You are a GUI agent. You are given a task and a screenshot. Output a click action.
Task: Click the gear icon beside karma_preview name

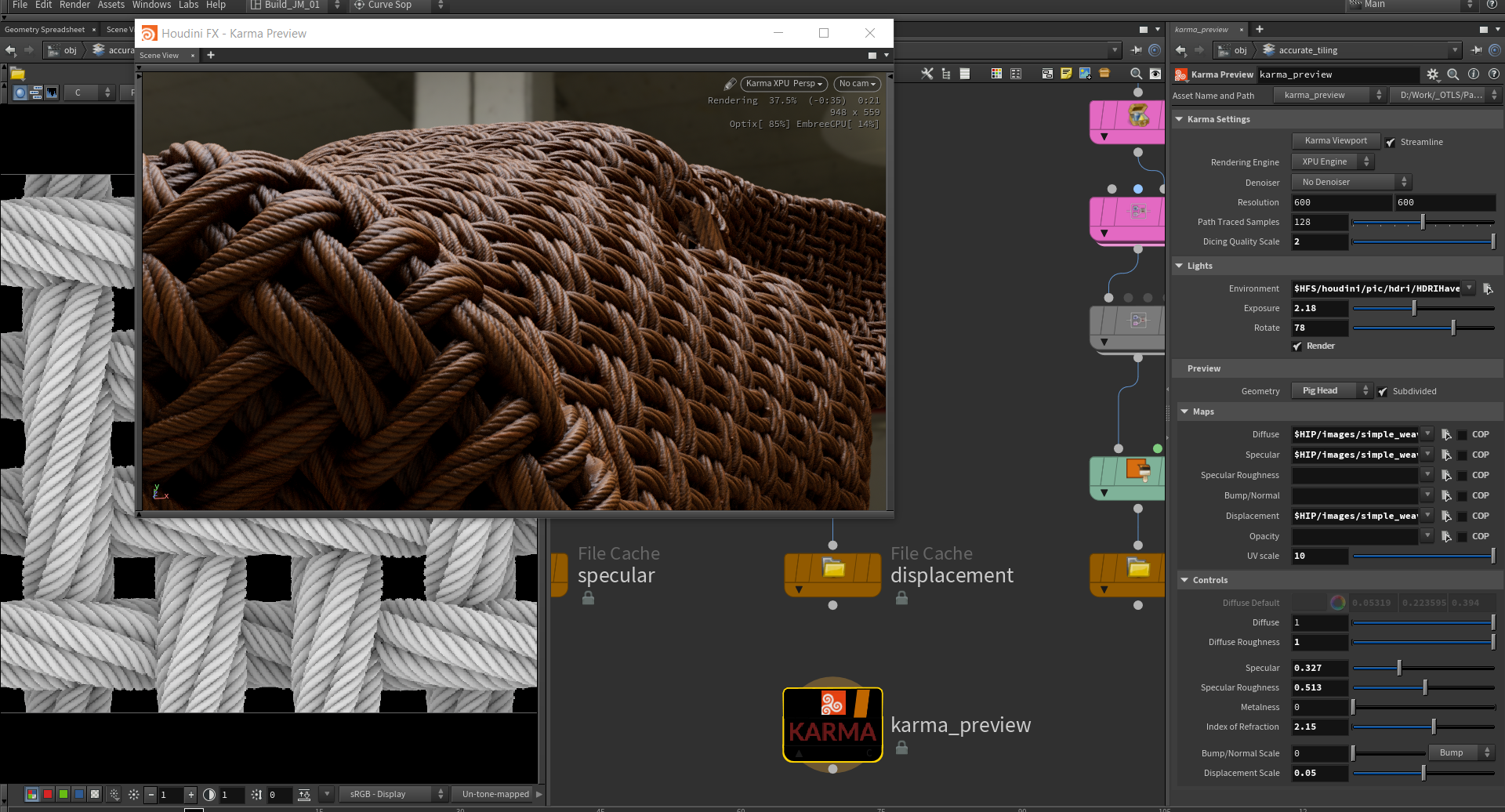coord(1433,74)
